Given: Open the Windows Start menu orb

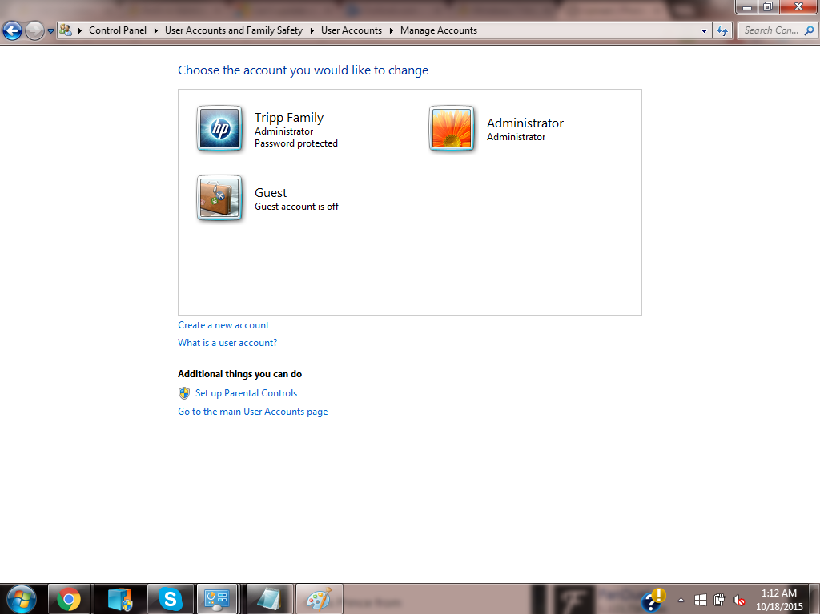Looking at the screenshot, I should [21, 599].
